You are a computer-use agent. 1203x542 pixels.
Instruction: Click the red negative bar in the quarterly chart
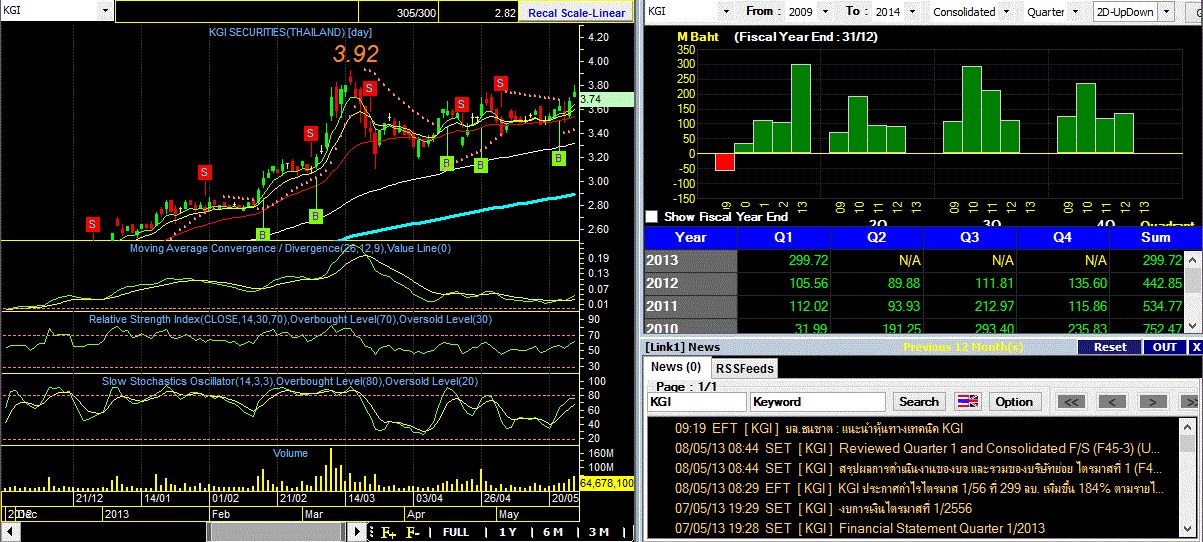(724, 162)
